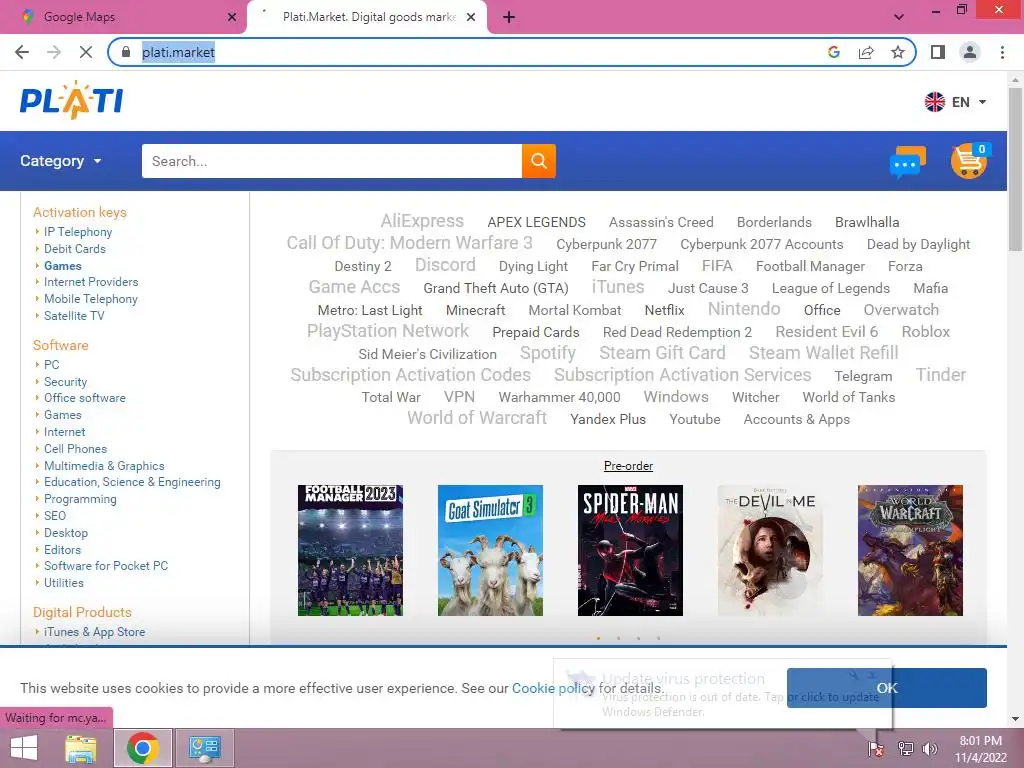
Task: Open Software for Pocket PC category
Action: point(106,566)
